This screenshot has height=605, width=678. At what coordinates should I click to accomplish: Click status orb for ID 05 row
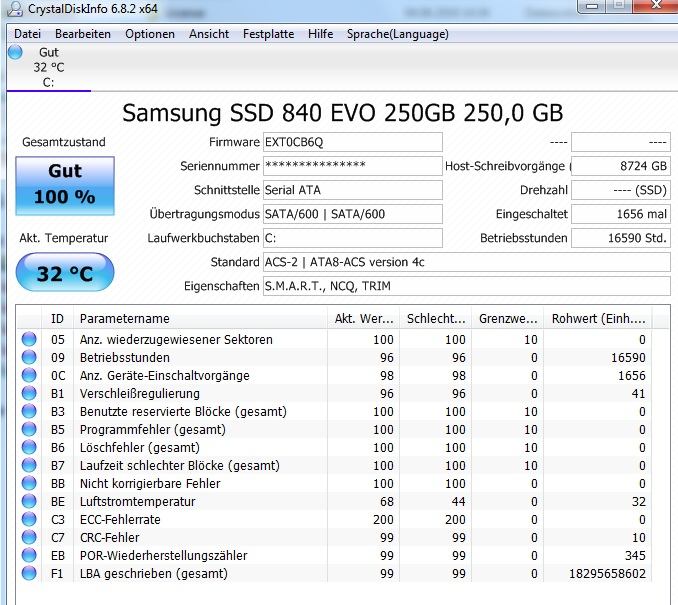pyautogui.click(x=29, y=339)
